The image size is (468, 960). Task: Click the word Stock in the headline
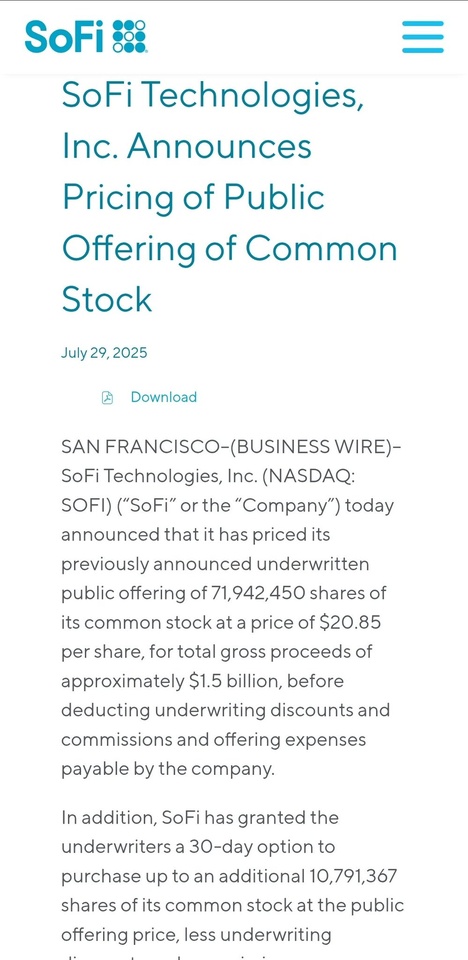107,299
